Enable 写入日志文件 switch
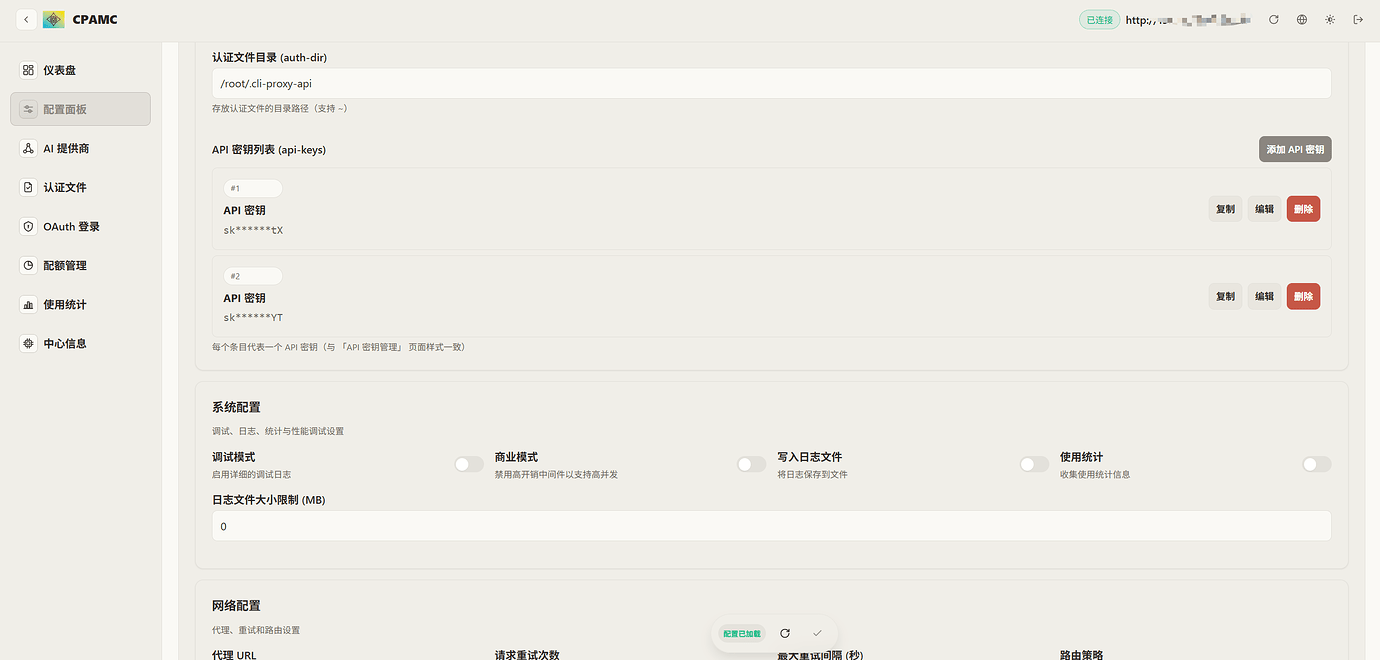 click(x=1034, y=464)
